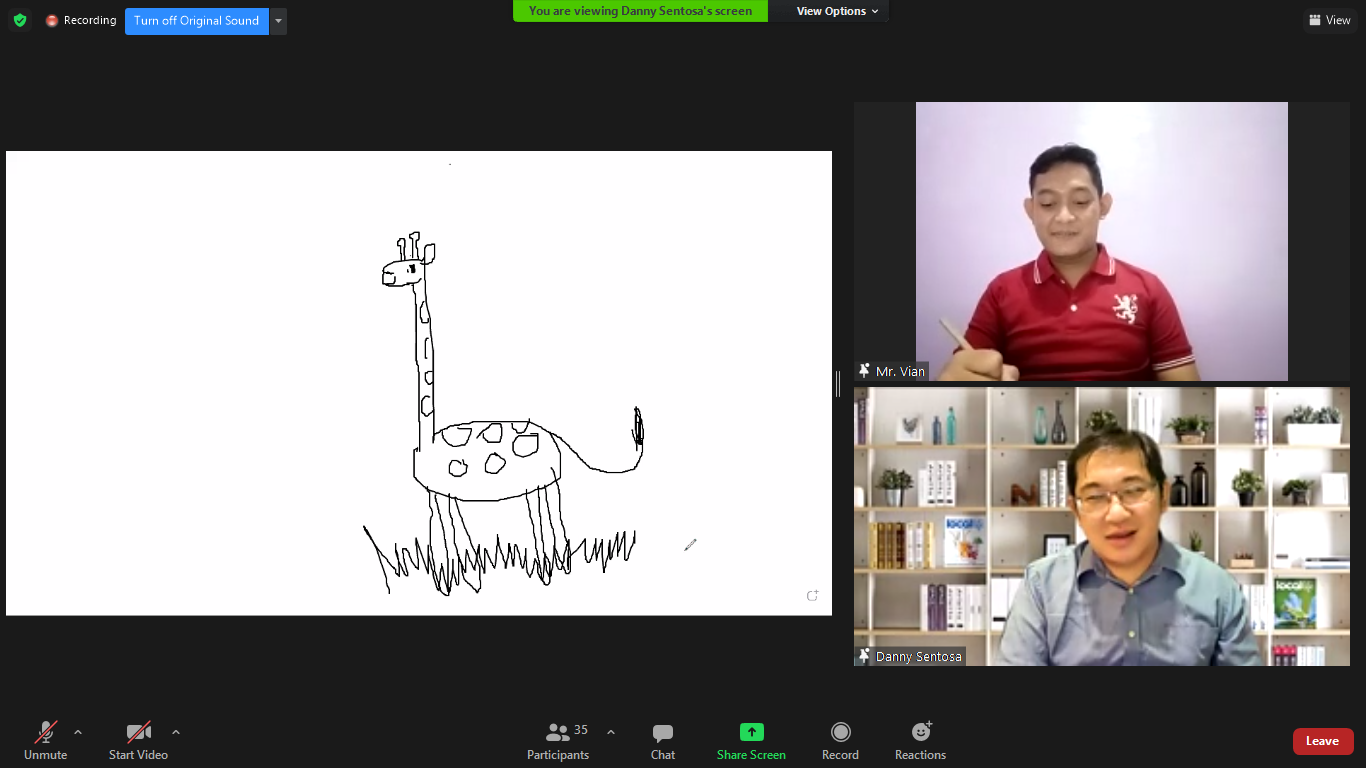1366x768 pixels.
Task: Click the green encryption shield icon
Action: [20, 20]
